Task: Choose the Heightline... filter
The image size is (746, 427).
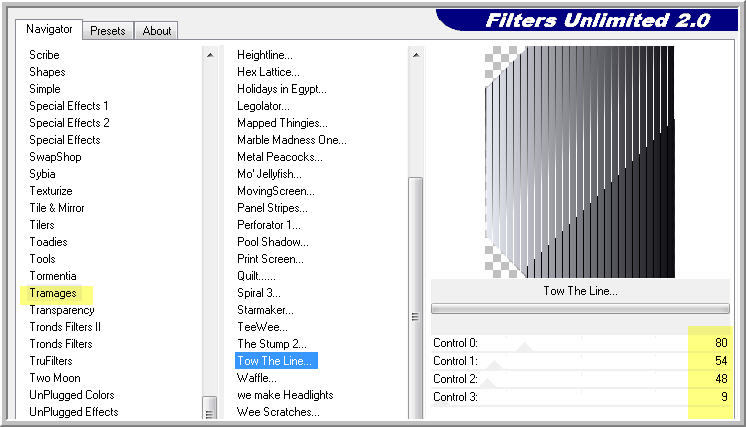Action: [265, 55]
